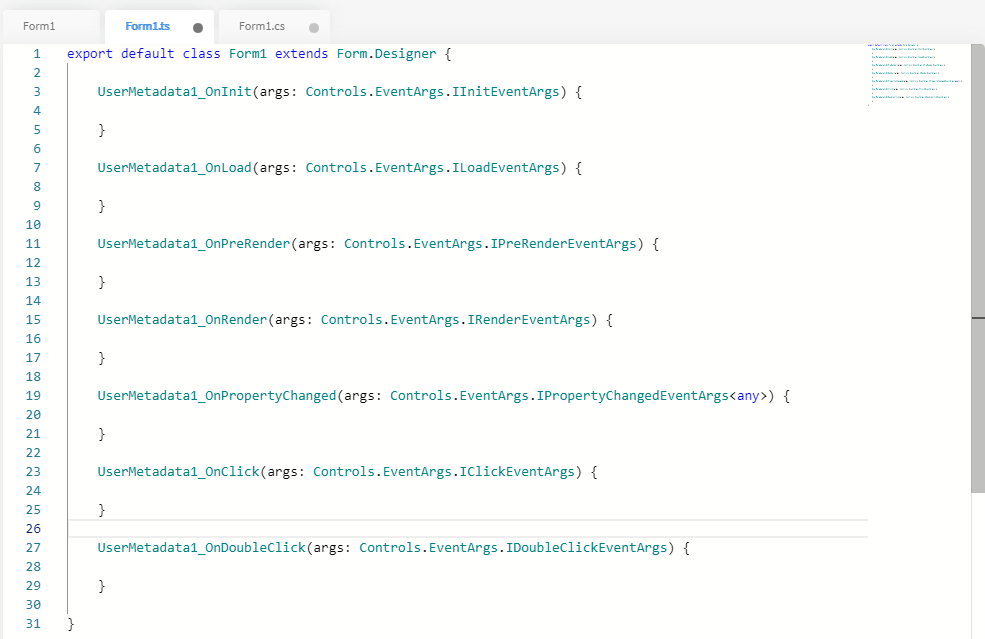This screenshot has width=985, height=639.
Task: Click the UserMetadata1_OnClick method name
Action: [x=178, y=472]
